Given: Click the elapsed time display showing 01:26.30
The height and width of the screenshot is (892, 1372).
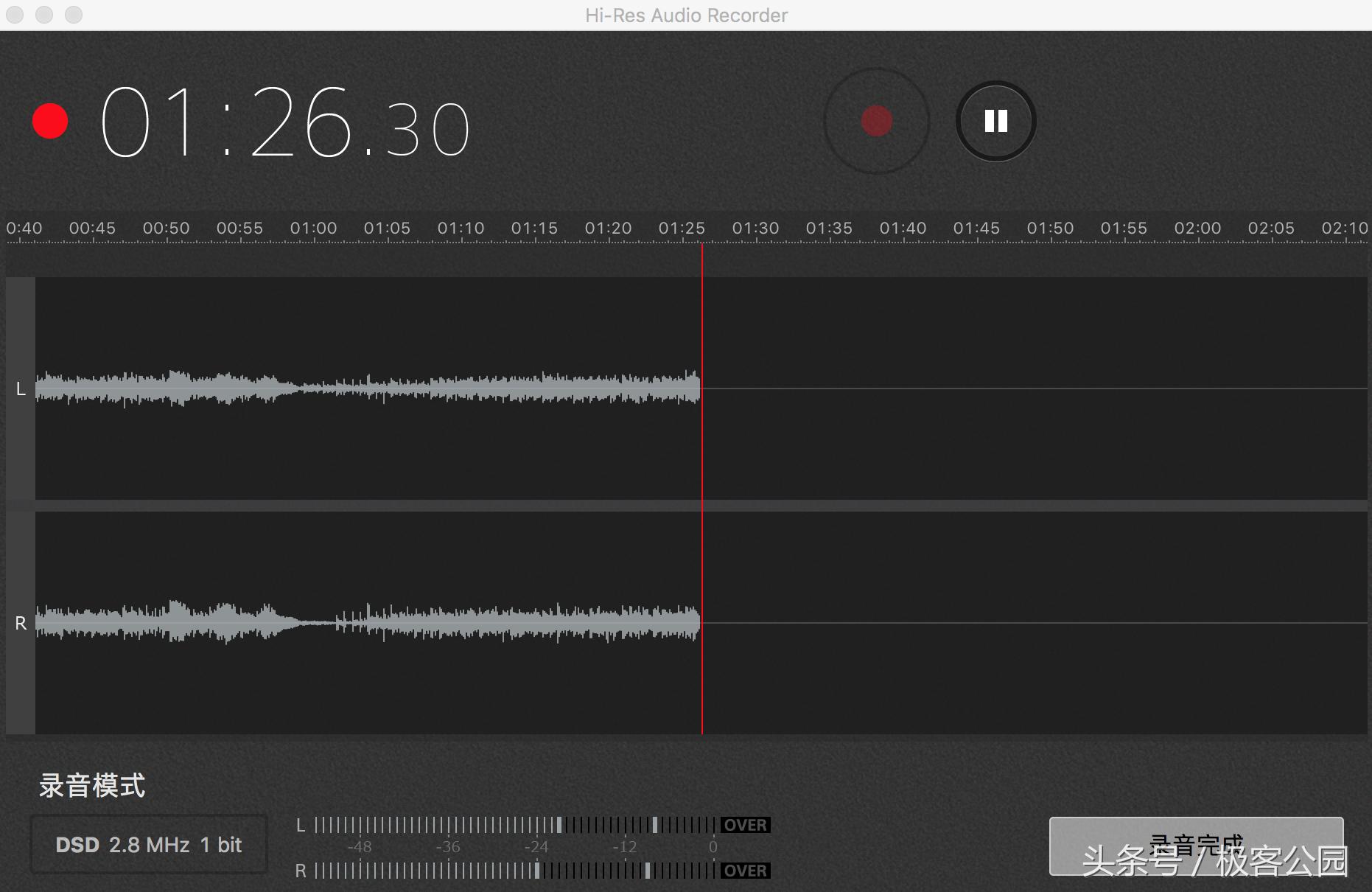Looking at the screenshot, I should [287, 124].
